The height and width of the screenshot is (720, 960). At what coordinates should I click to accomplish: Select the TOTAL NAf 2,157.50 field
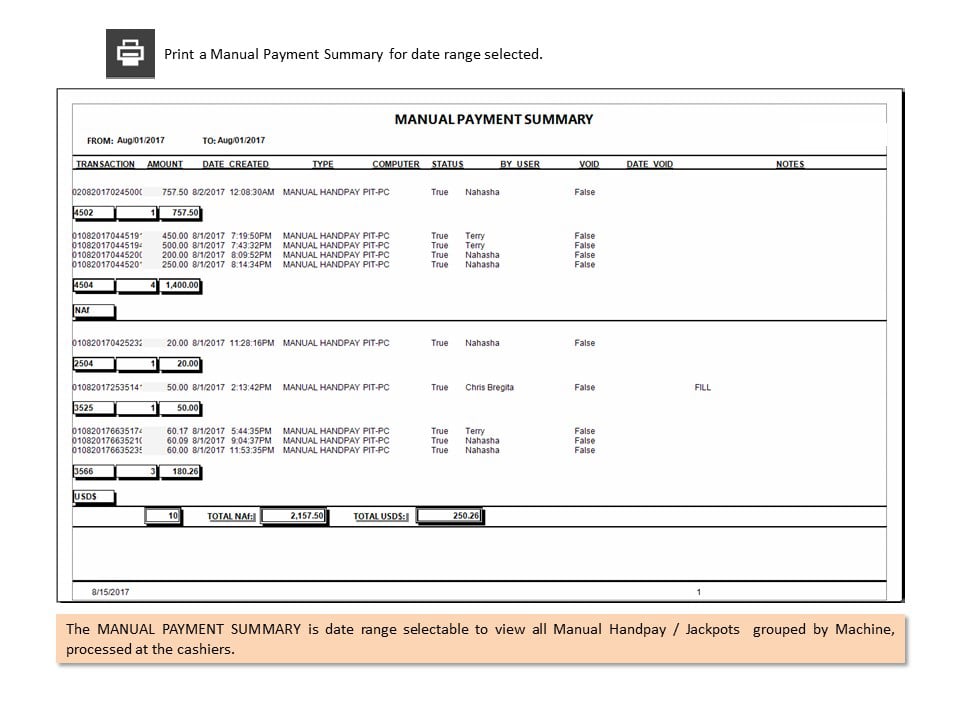(x=294, y=516)
